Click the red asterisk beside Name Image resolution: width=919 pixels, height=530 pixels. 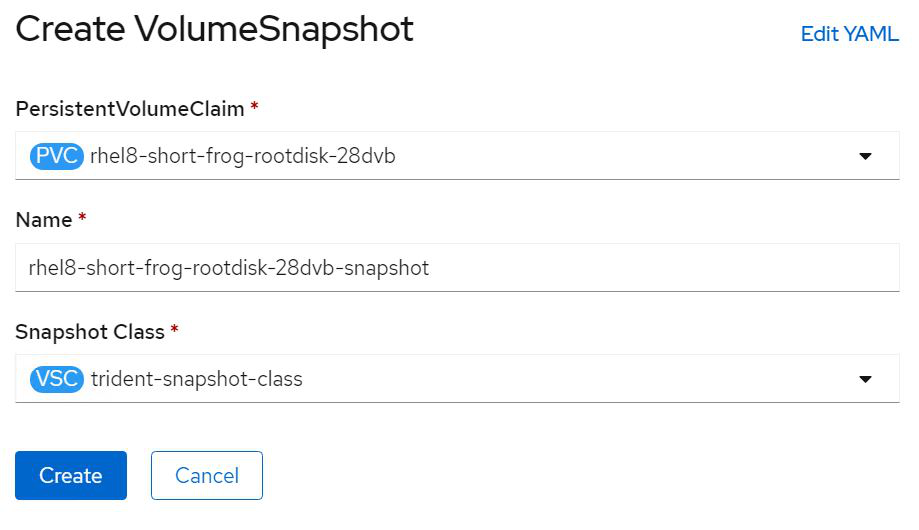point(82,219)
